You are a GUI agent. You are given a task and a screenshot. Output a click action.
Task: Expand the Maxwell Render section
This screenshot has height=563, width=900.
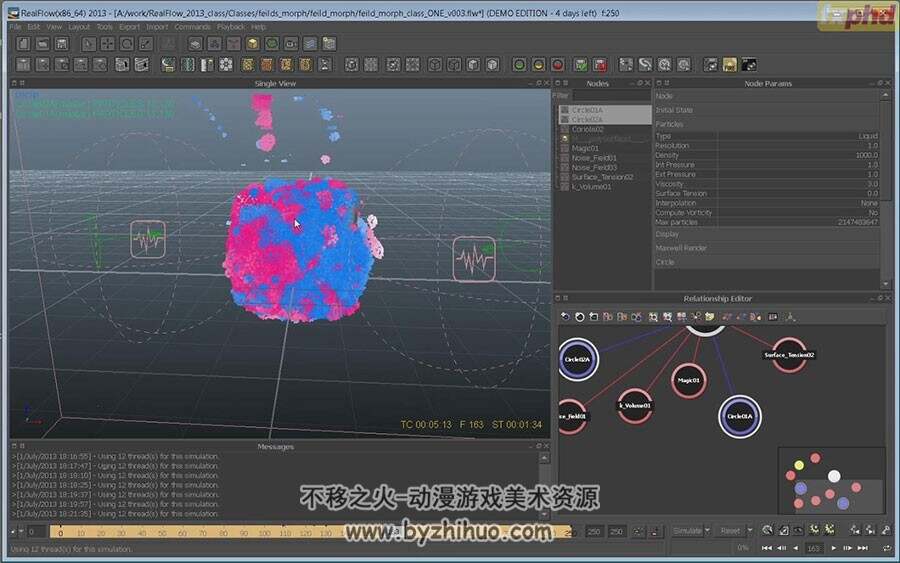[x=766, y=248]
